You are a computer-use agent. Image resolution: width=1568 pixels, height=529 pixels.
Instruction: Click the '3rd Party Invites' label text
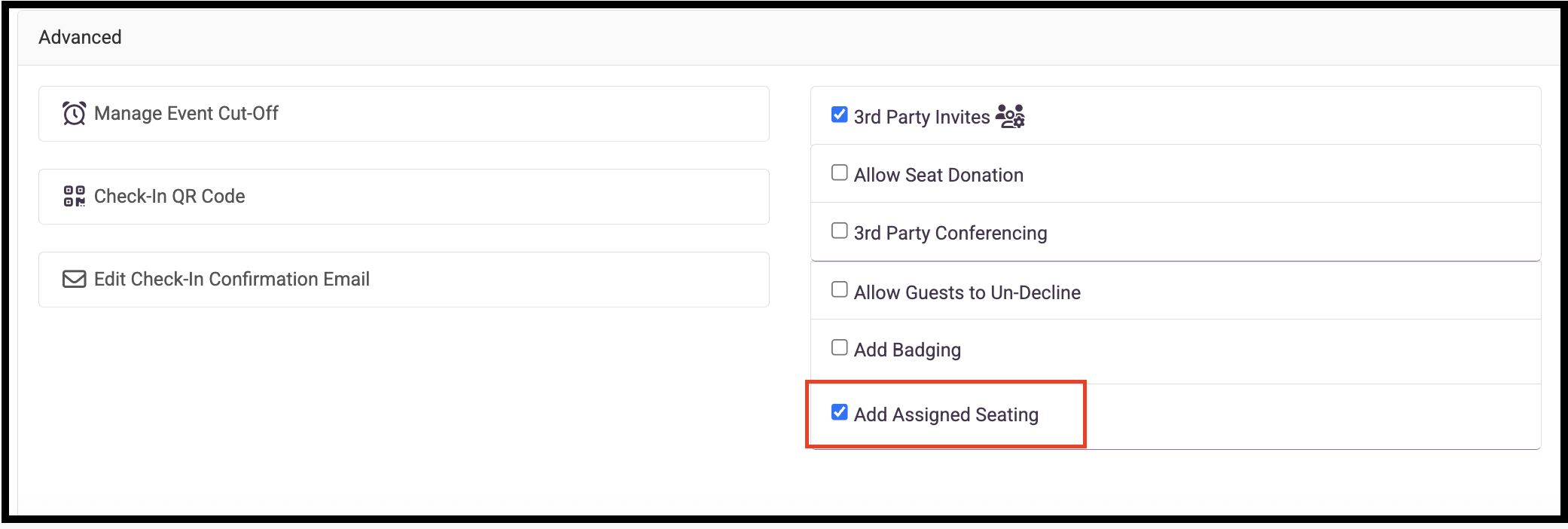coord(922,117)
